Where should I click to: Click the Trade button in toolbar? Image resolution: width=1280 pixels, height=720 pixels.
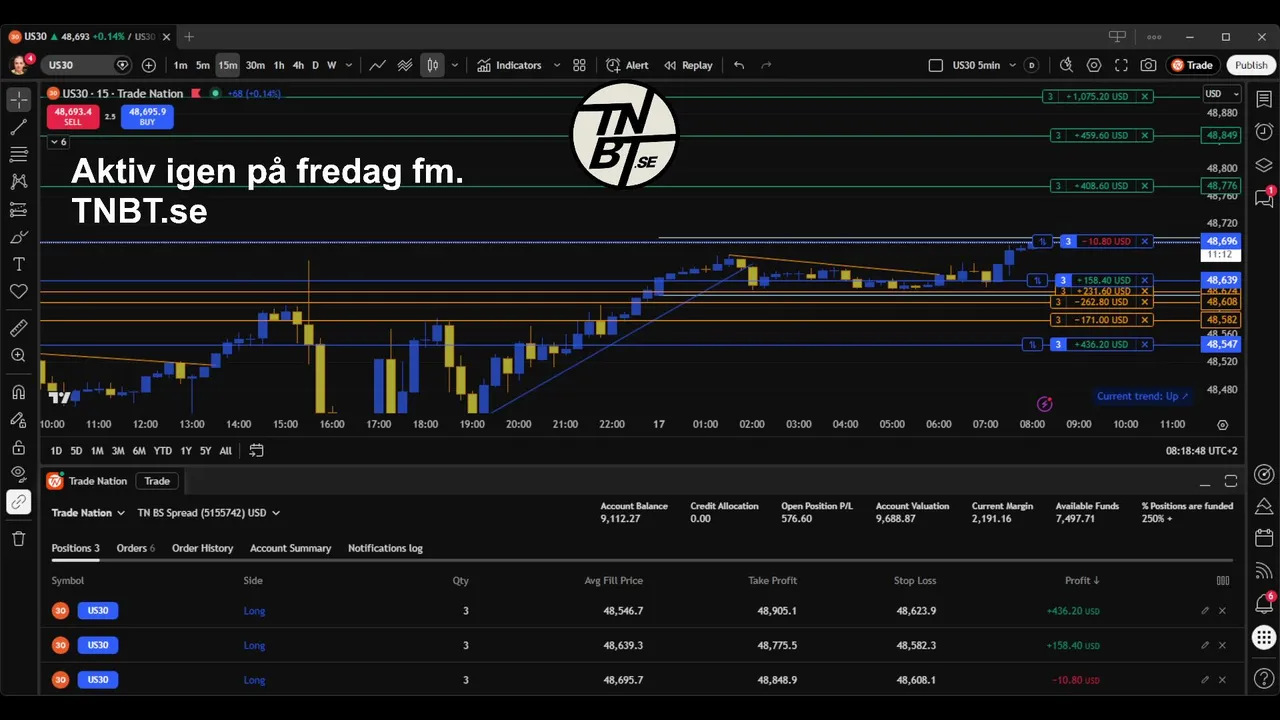1192,65
